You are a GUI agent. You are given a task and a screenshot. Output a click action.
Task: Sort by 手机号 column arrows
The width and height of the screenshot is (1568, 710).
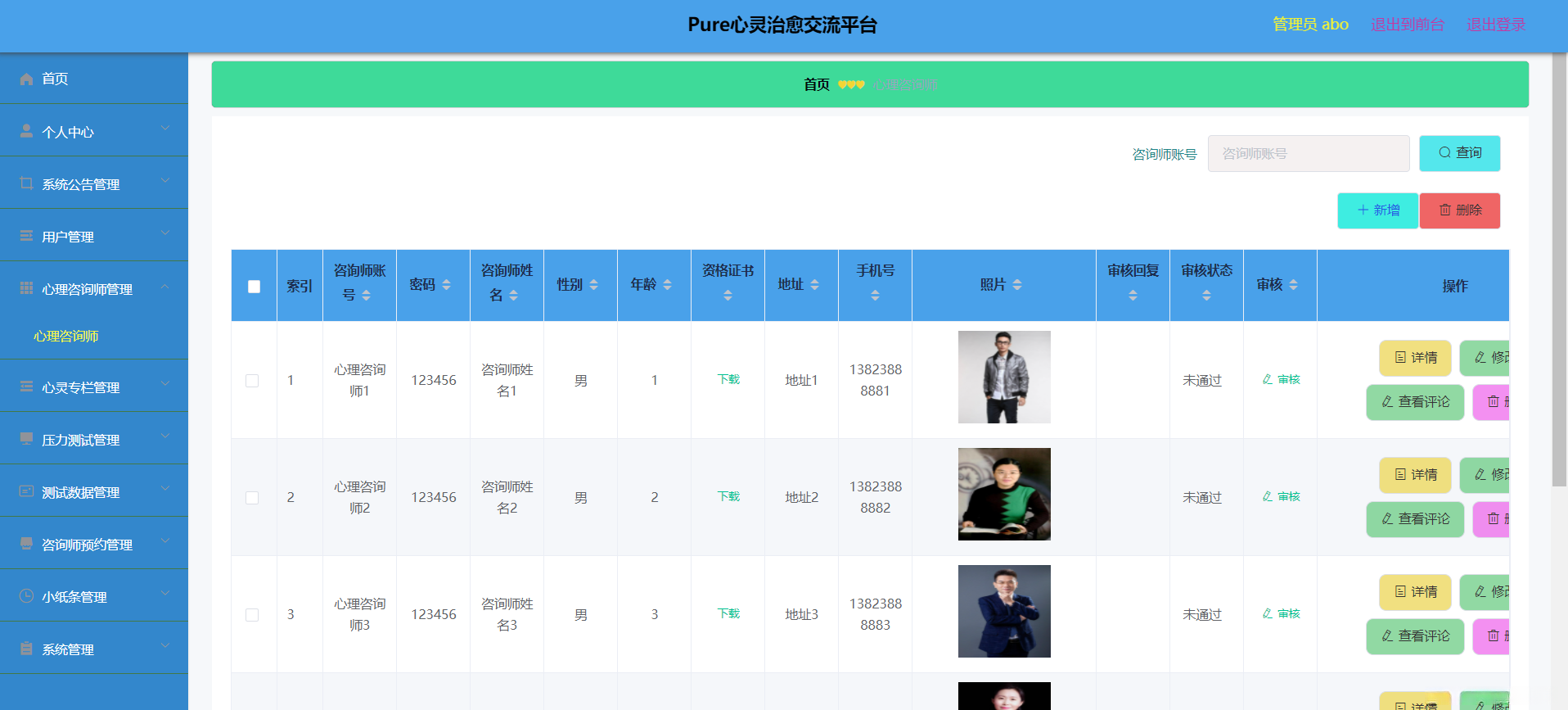(x=875, y=296)
